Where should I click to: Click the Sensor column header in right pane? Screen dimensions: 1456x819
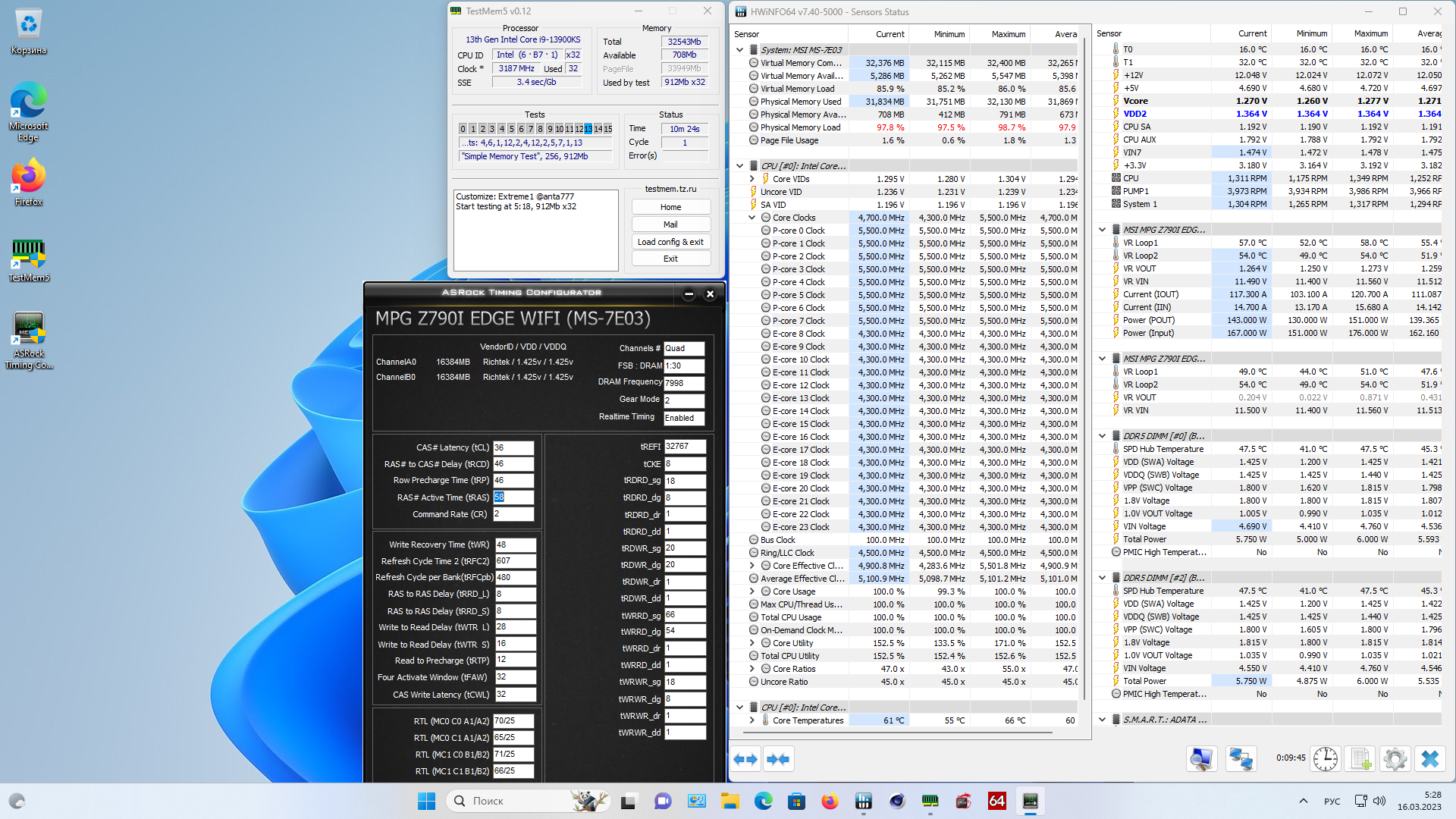click(x=1109, y=34)
